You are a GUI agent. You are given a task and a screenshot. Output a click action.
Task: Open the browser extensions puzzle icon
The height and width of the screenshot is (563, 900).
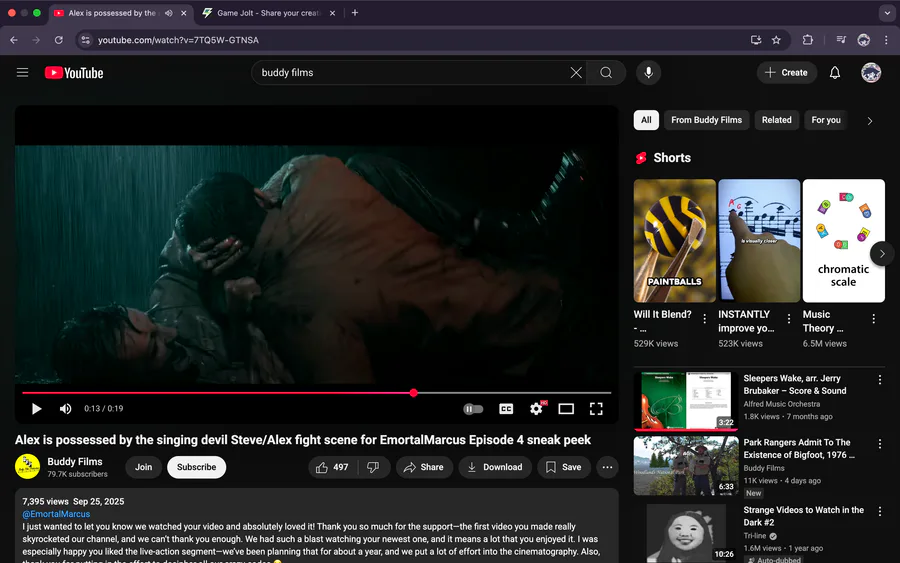[x=808, y=40]
